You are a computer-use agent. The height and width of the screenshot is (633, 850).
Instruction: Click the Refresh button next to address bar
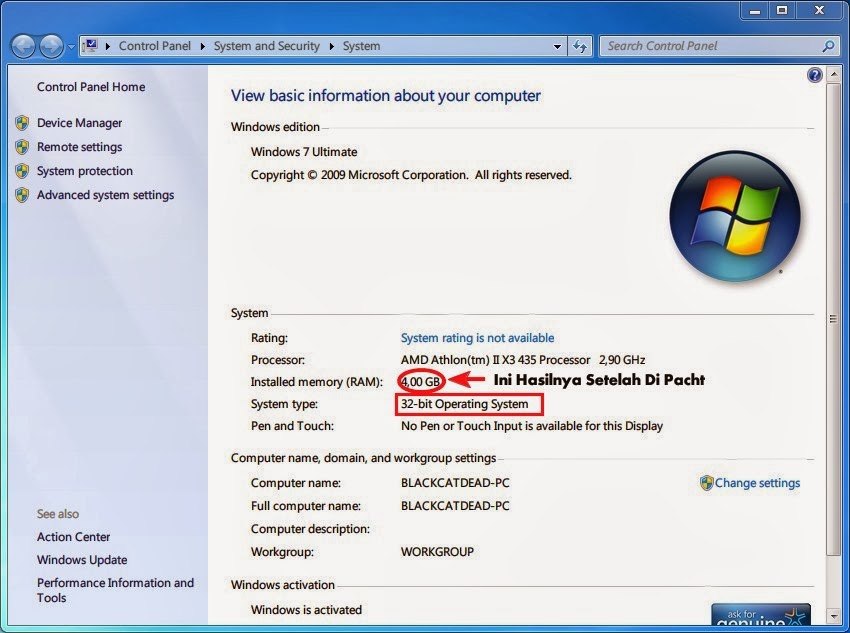tap(580, 47)
